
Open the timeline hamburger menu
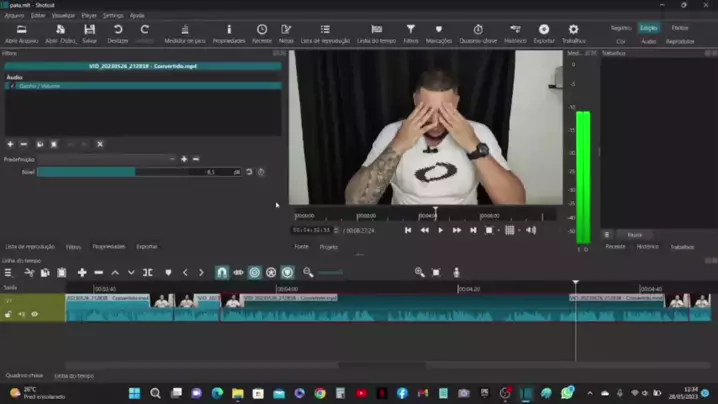point(9,272)
